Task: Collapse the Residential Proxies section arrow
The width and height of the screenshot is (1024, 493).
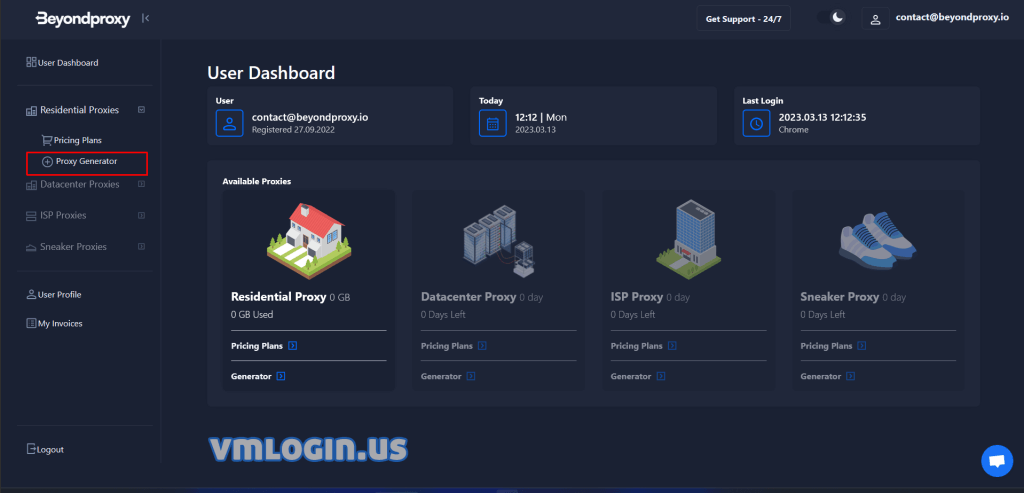Action: [141, 110]
